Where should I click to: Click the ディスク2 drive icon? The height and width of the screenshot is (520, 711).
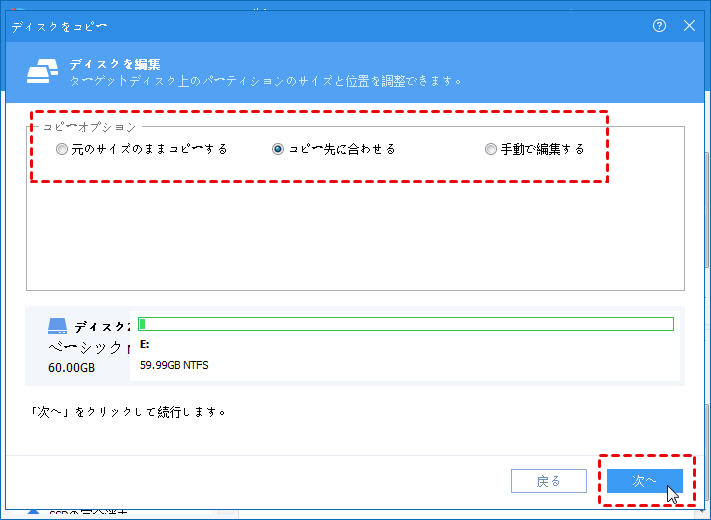click(x=58, y=326)
